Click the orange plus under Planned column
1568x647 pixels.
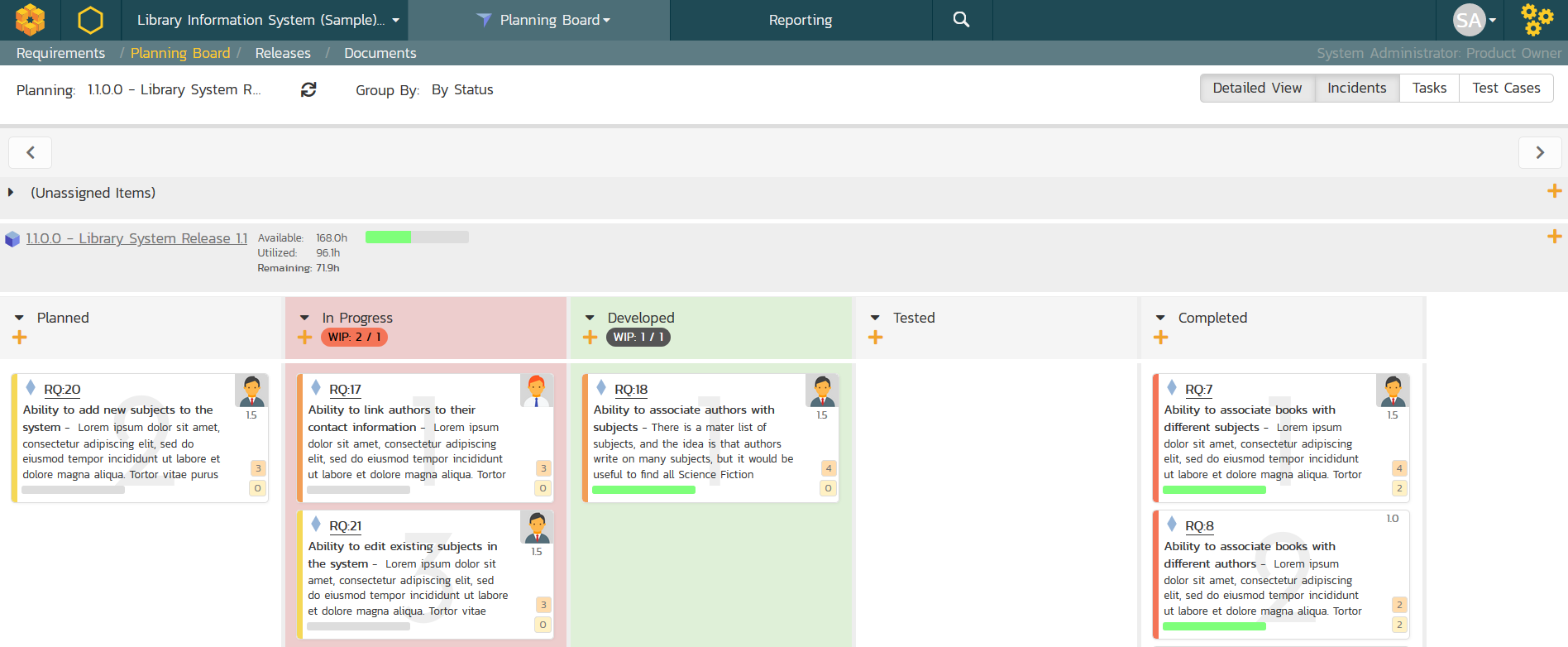(20, 338)
